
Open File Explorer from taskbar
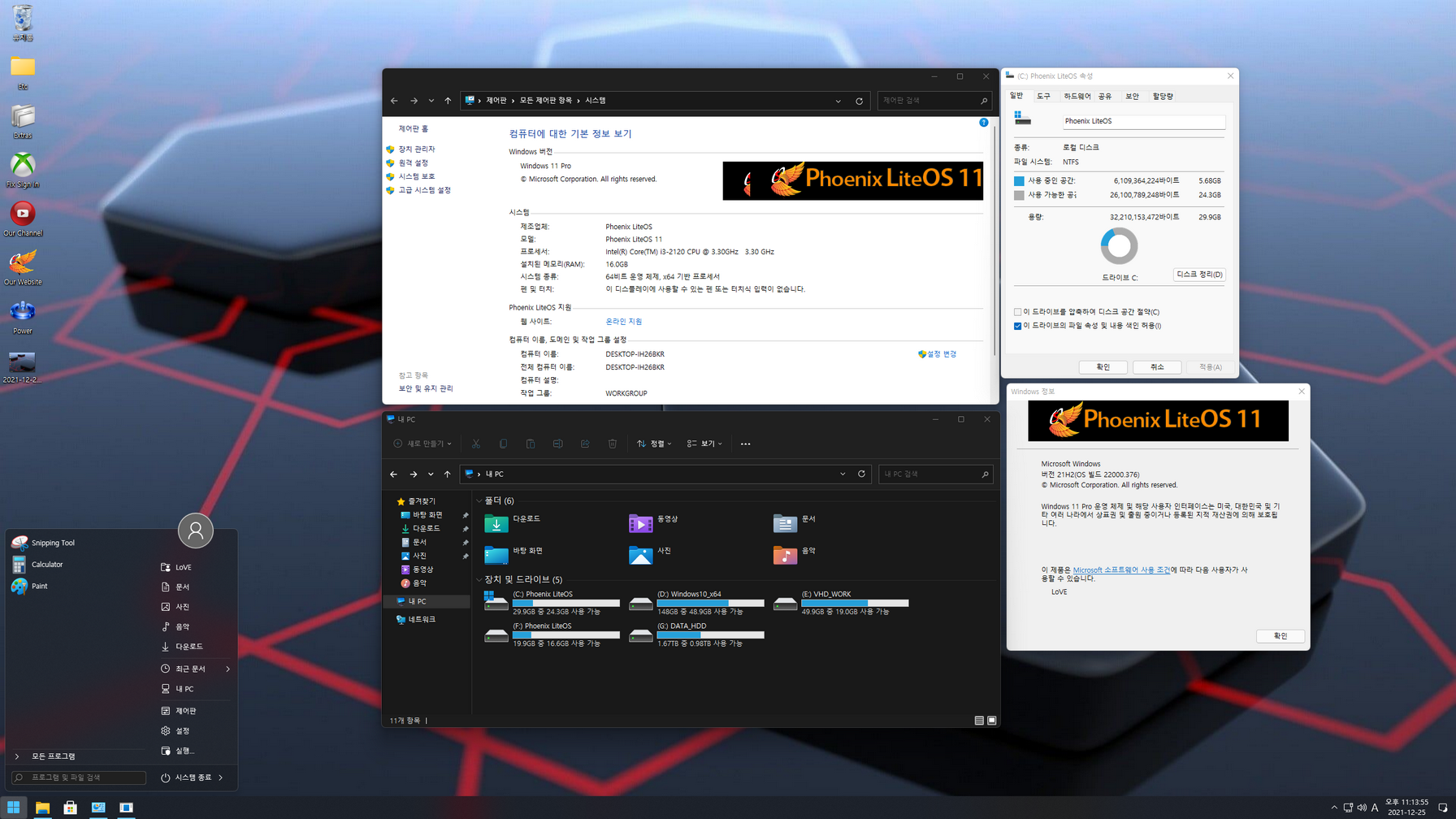coord(42,808)
